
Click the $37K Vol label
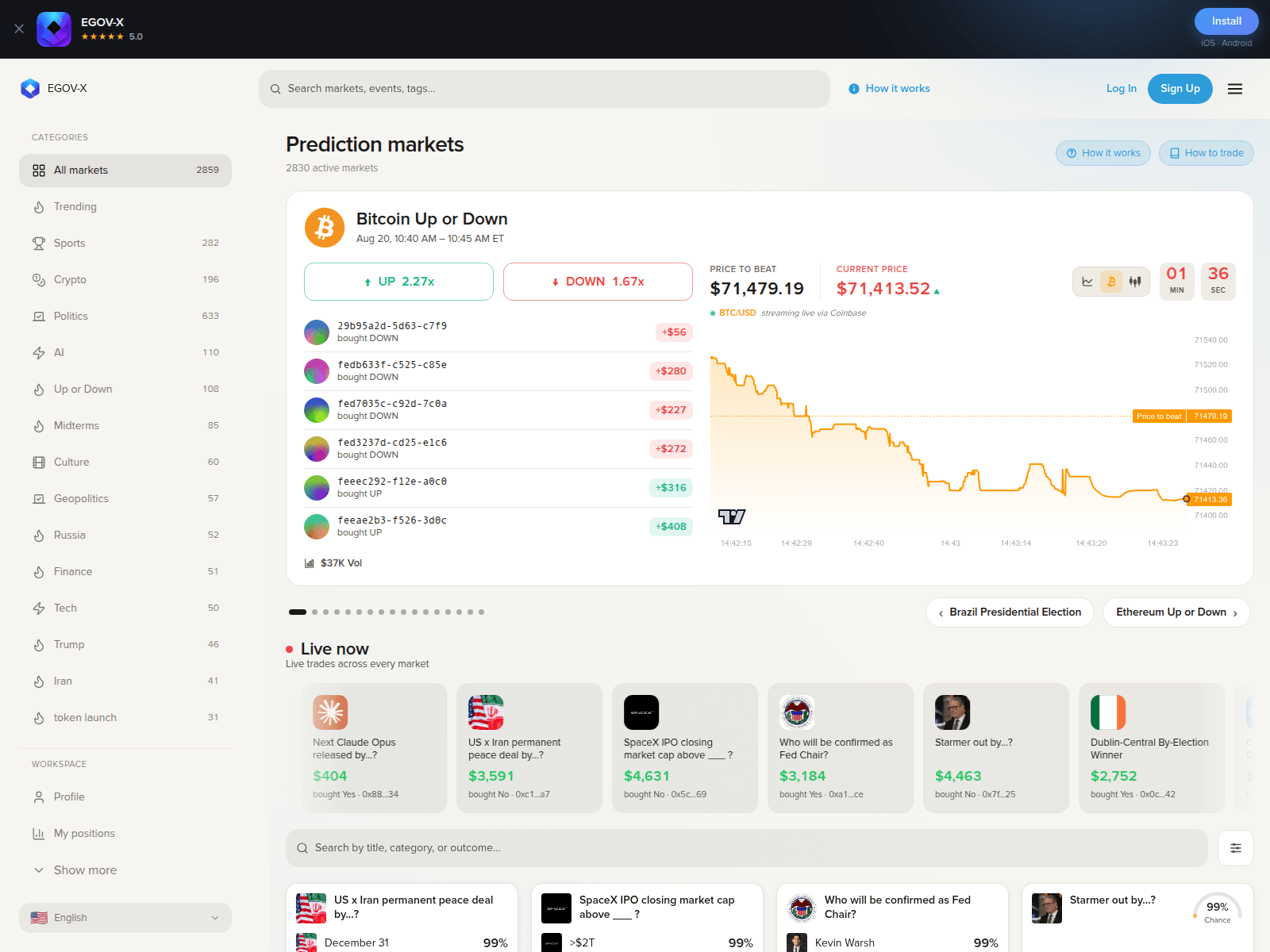(333, 563)
